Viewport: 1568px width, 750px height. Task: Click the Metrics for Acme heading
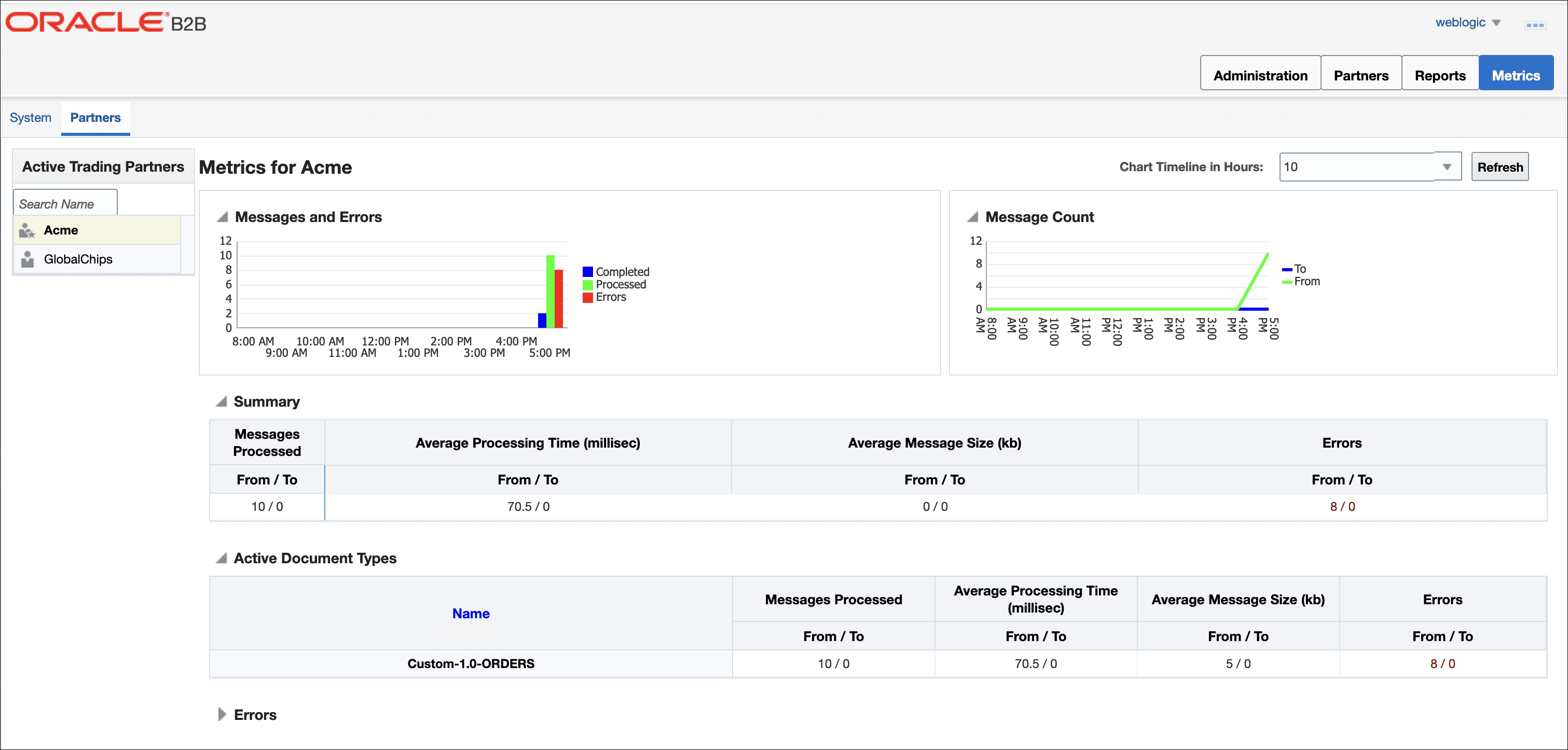pos(275,168)
